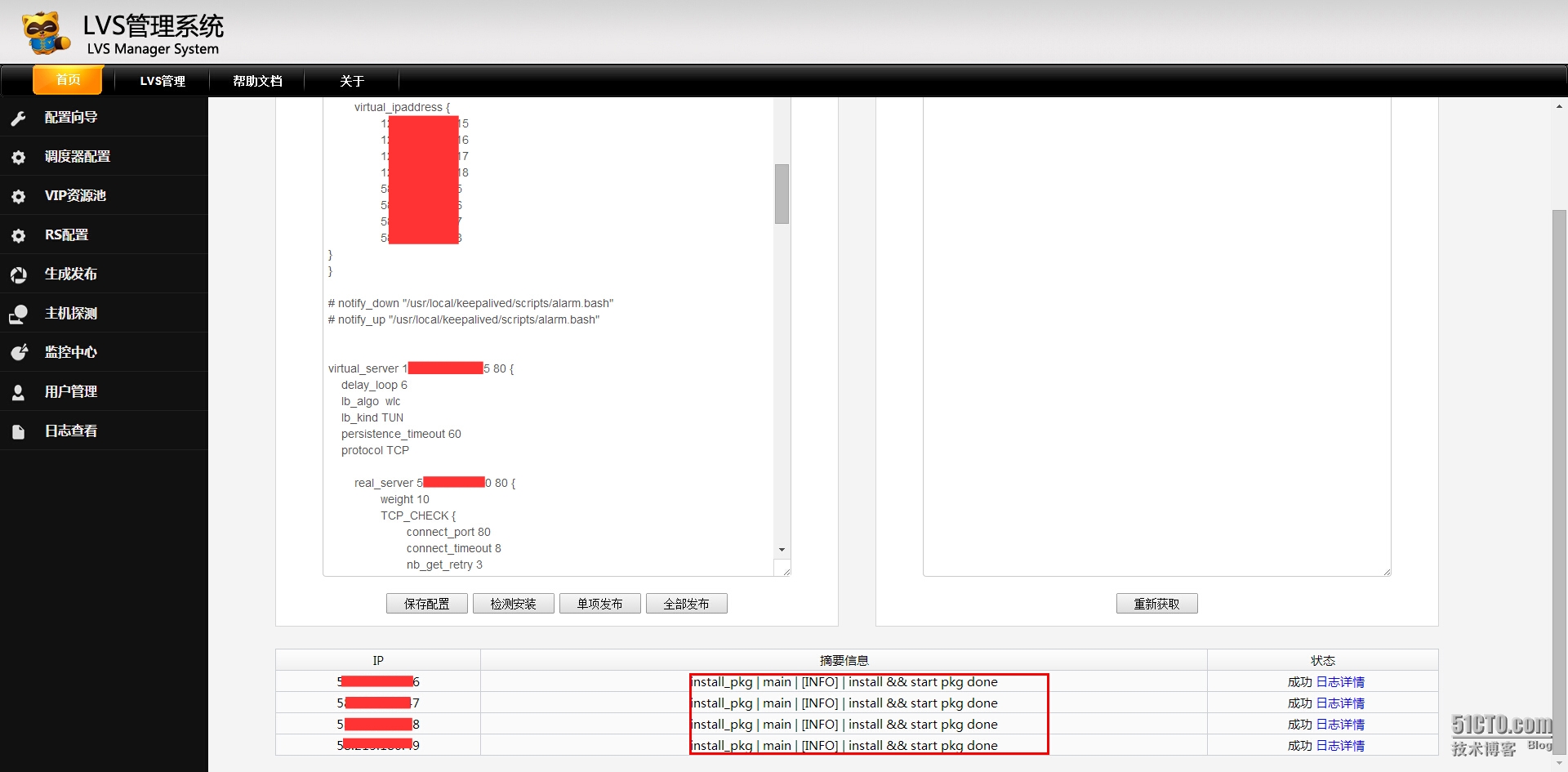Image resolution: width=1568 pixels, height=772 pixels.
Task: Click the 'nb_get_retry 3' config line
Action: coord(444,564)
